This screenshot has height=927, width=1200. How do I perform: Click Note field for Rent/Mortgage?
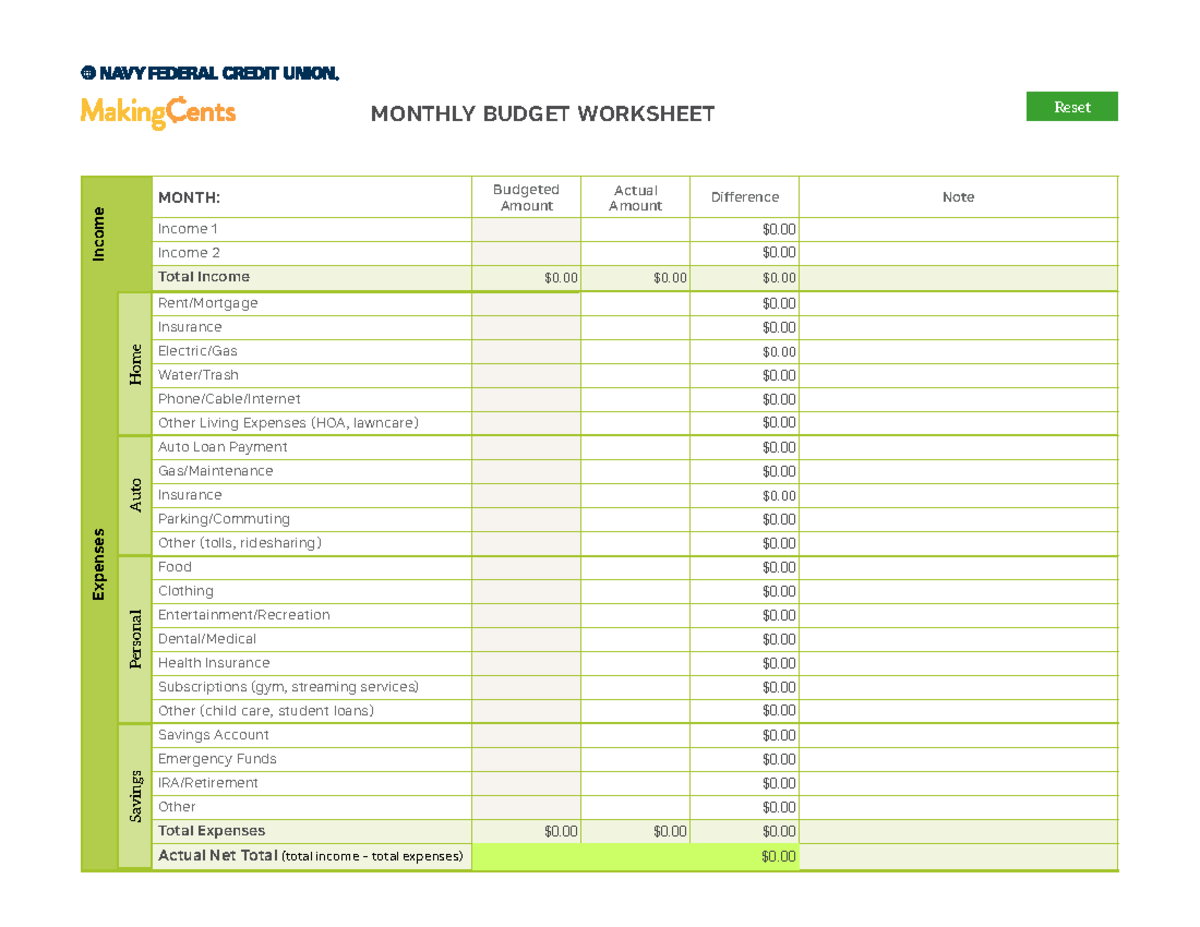pos(958,303)
